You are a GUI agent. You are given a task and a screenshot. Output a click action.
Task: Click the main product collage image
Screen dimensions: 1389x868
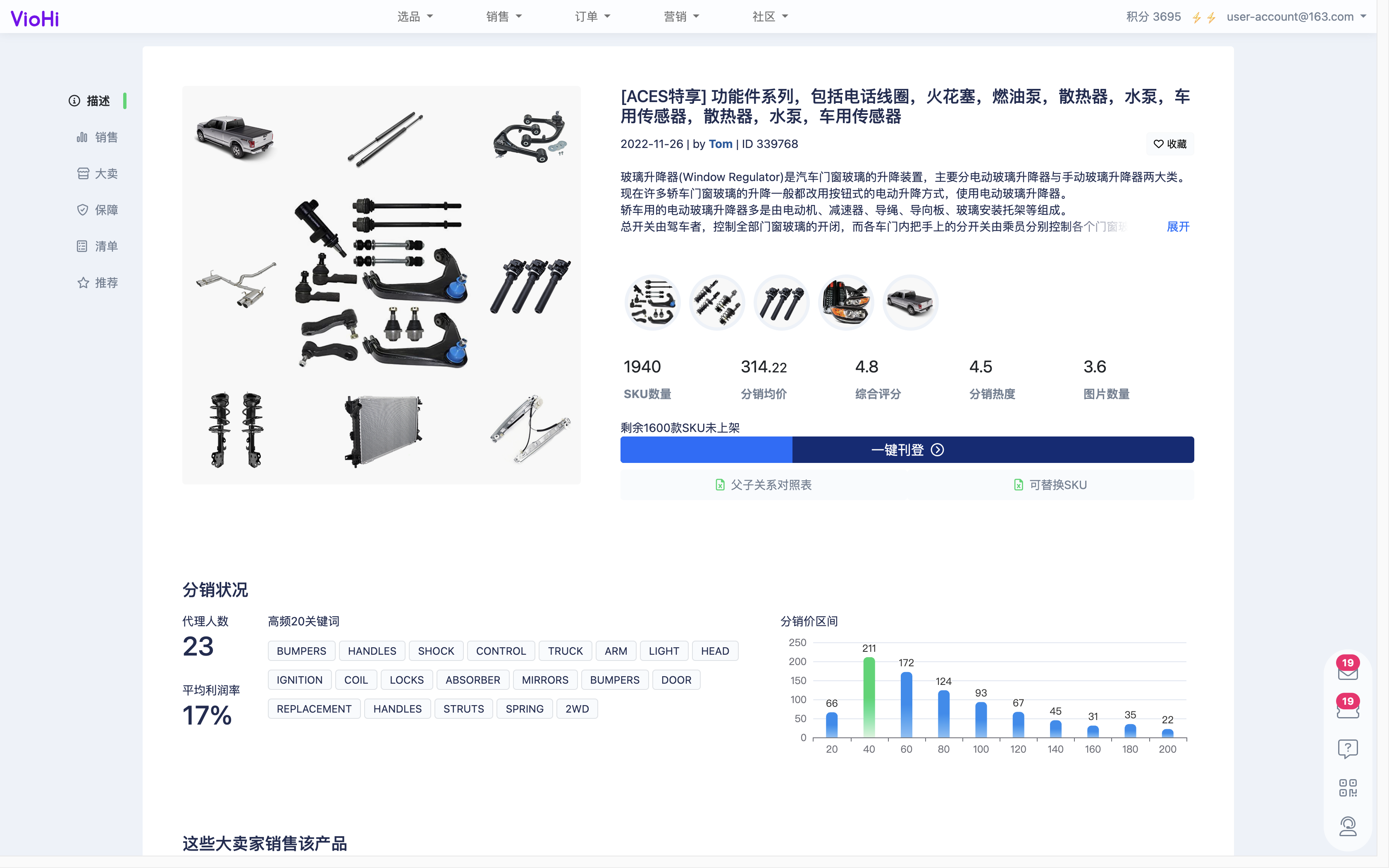(381, 285)
